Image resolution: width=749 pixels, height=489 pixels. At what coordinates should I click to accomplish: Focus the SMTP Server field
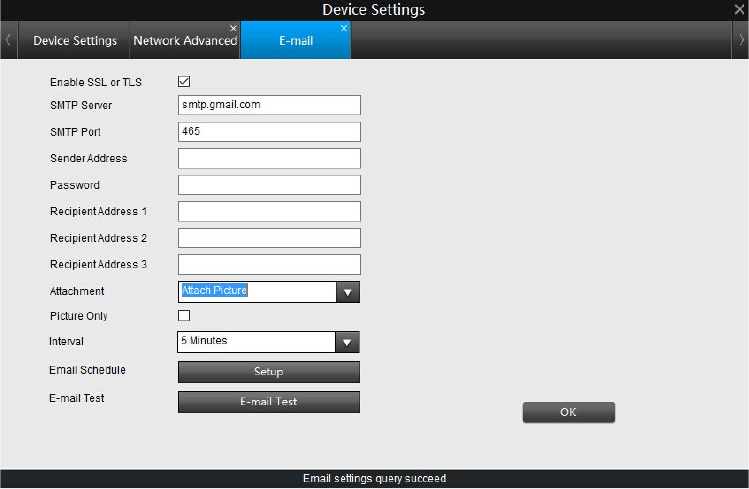click(x=269, y=105)
